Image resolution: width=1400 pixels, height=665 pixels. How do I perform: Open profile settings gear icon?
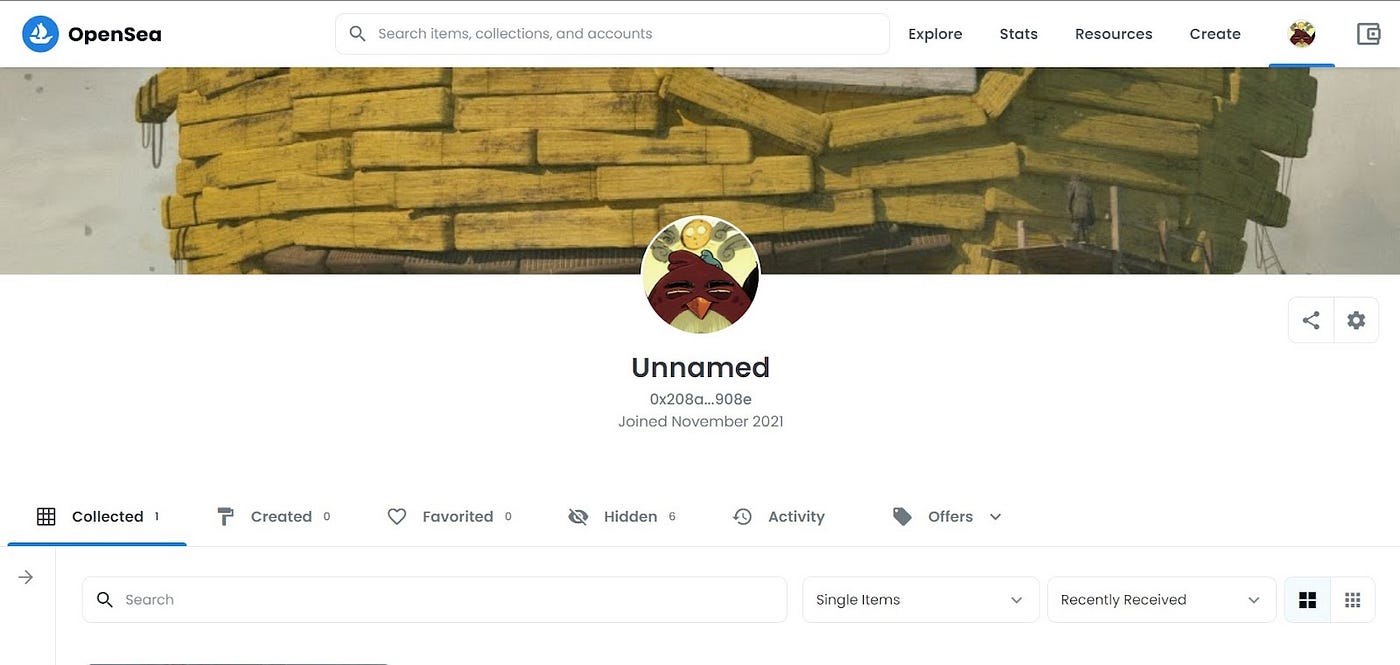[1356, 321]
